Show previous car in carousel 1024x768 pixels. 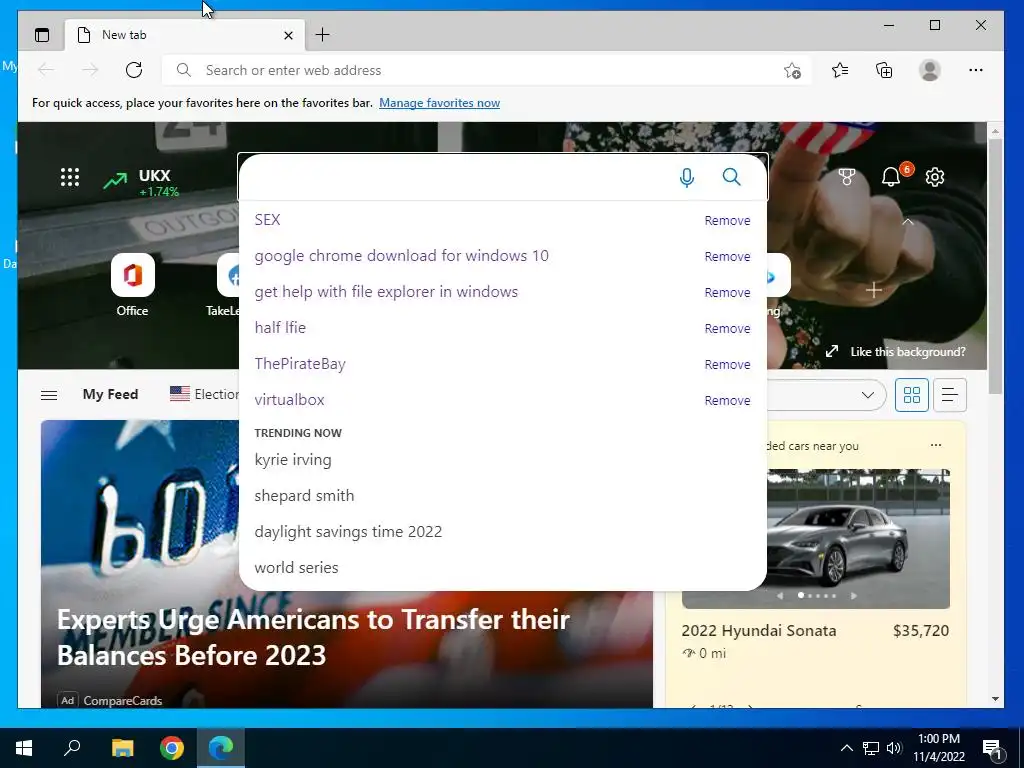pos(780,596)
